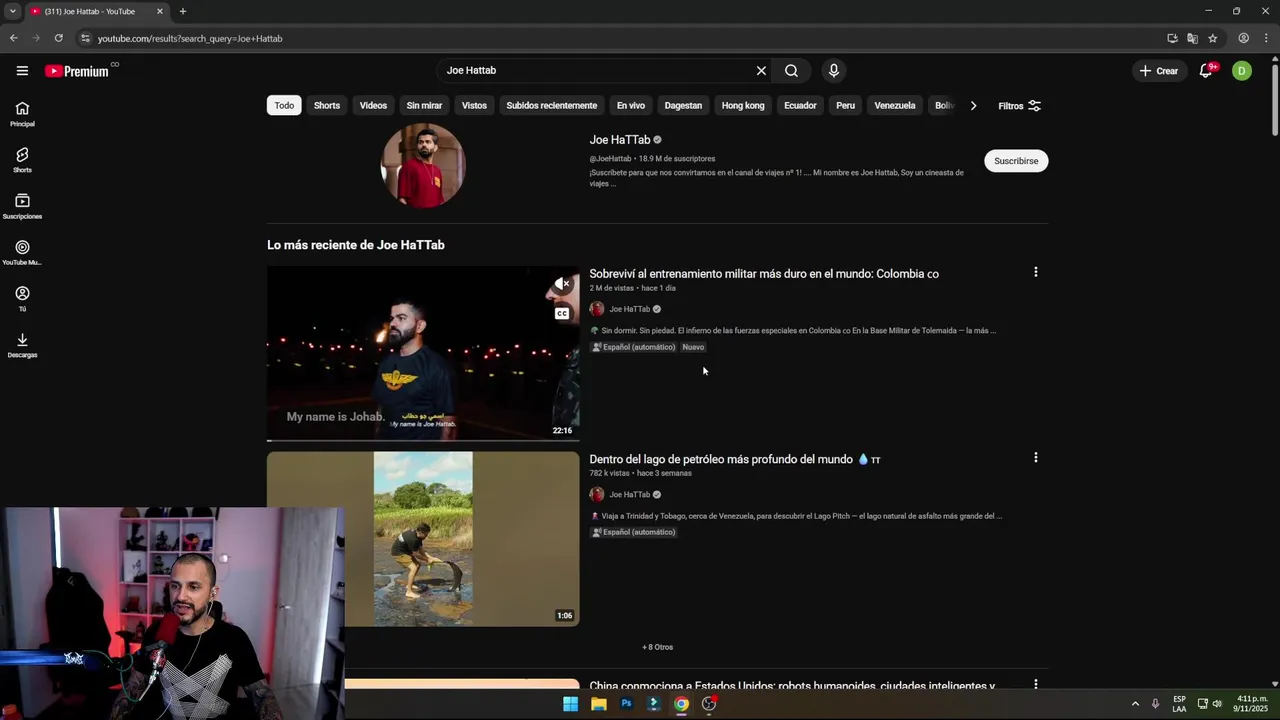Toggle captions CC on the preview thumbnail

(x=562, y=314)
